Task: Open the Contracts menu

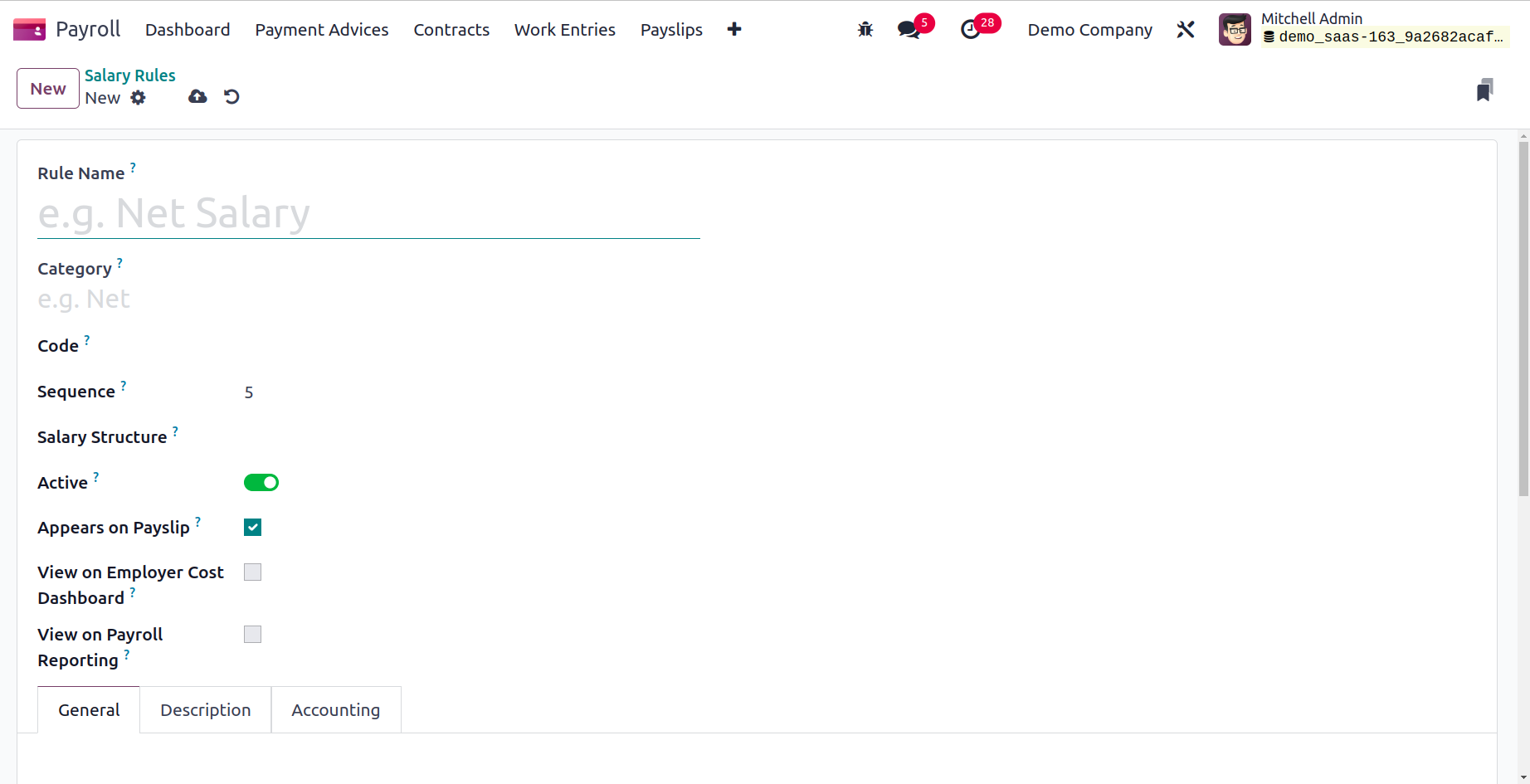Action: (x=451, y=30)
